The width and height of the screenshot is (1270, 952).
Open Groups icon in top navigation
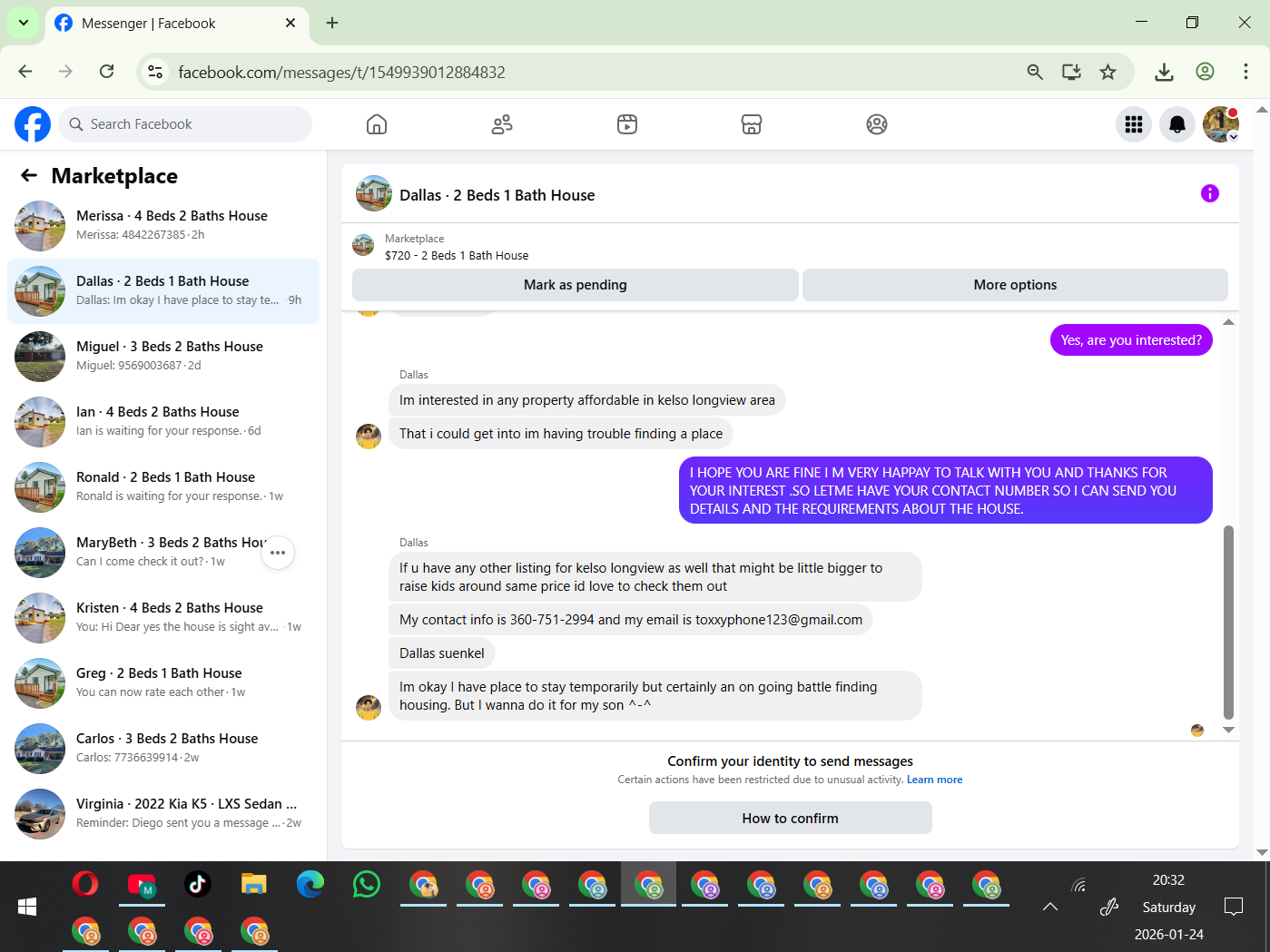877,124
